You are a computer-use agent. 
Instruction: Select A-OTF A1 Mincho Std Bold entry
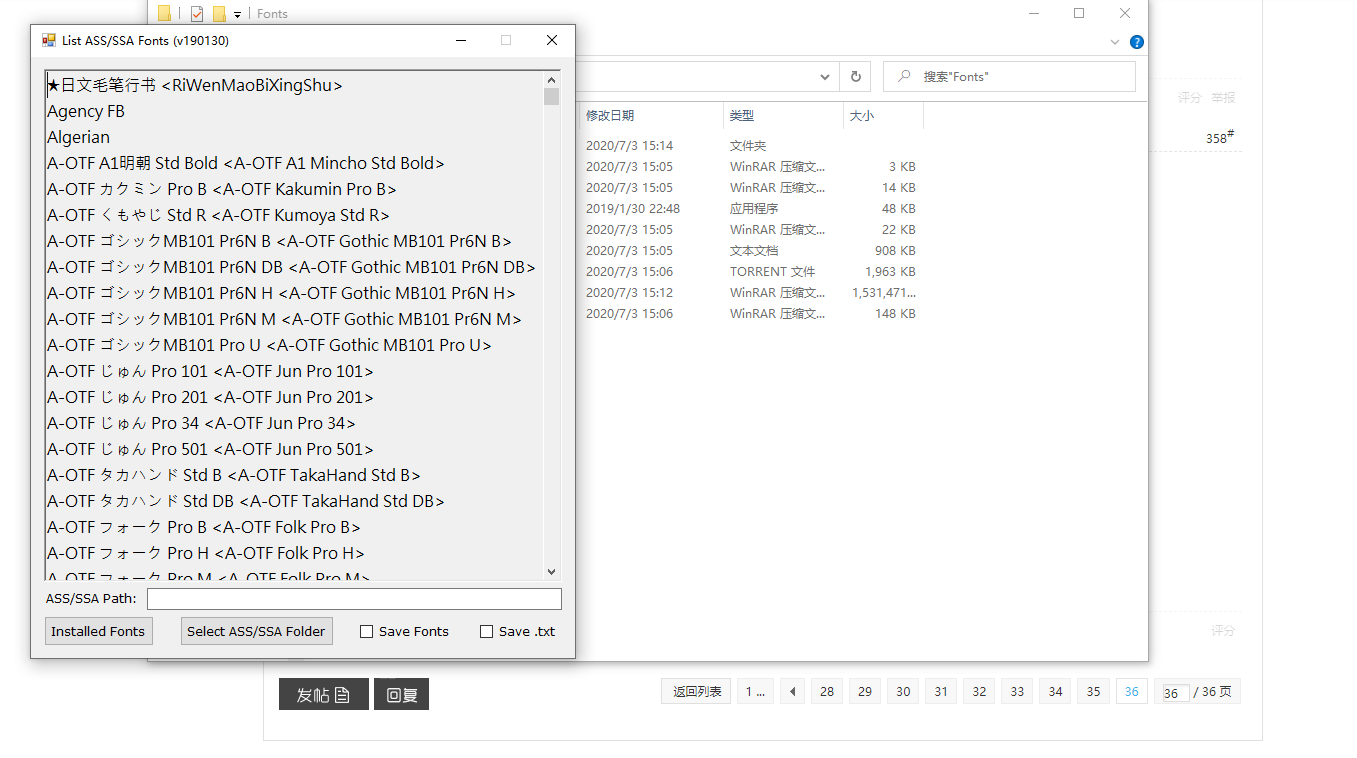(x=246, y=163)
